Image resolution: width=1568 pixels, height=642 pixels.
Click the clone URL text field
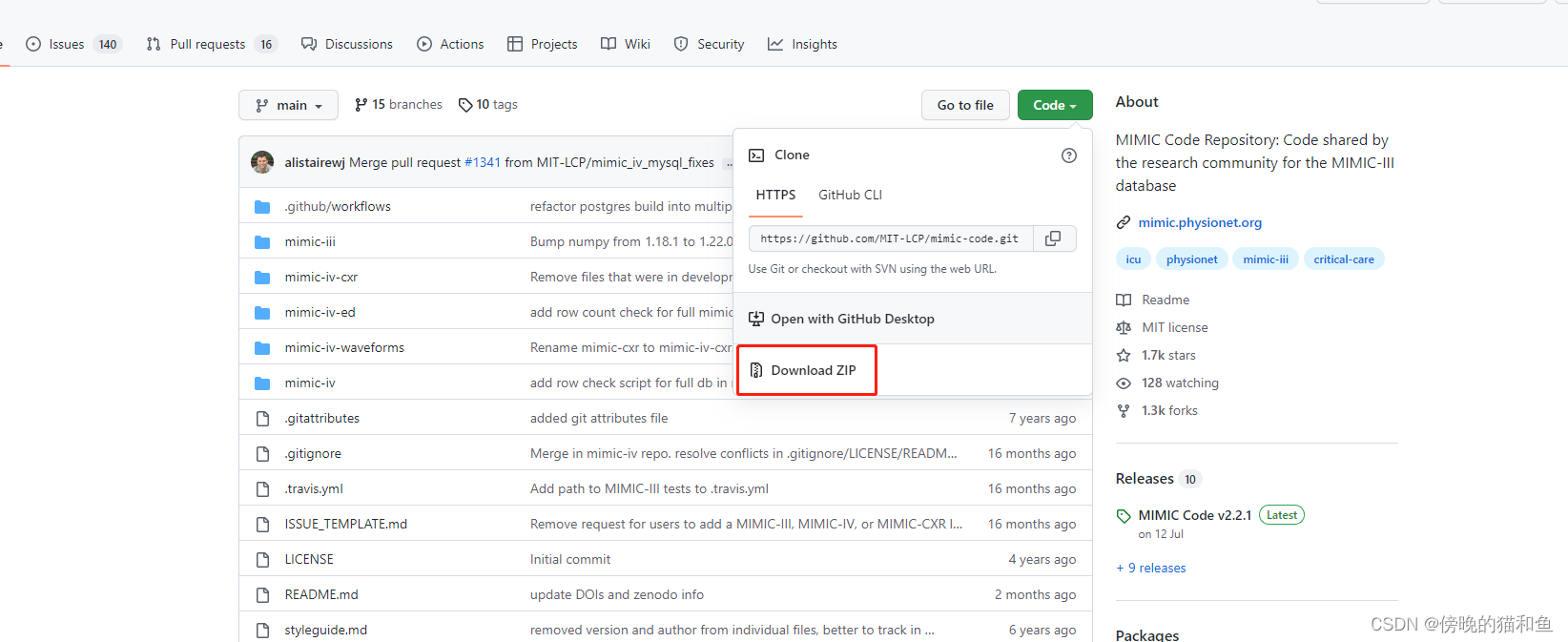click(890, 238)
